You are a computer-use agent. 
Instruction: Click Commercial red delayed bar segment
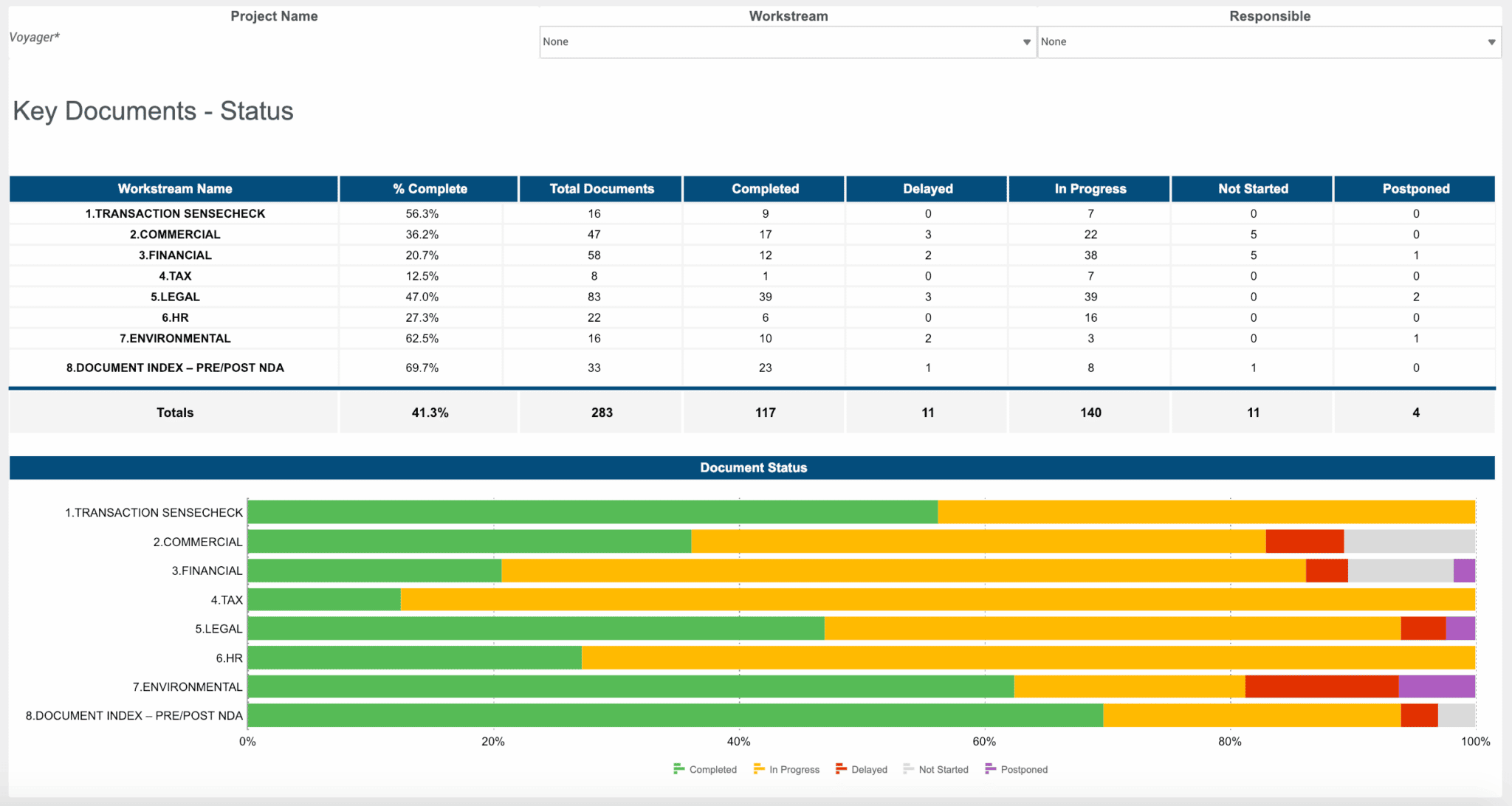[1305, 541]
